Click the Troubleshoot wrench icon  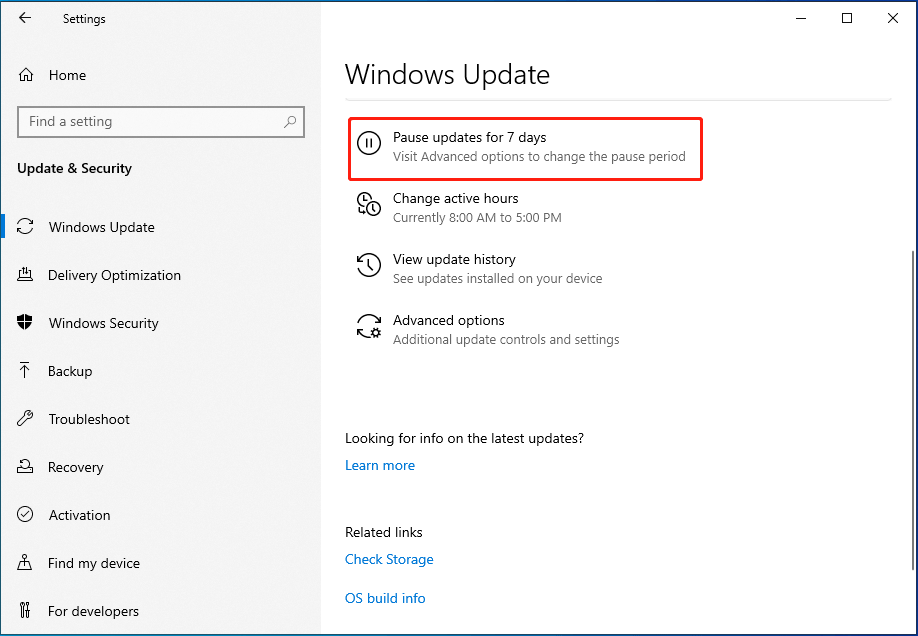(25, 418)
